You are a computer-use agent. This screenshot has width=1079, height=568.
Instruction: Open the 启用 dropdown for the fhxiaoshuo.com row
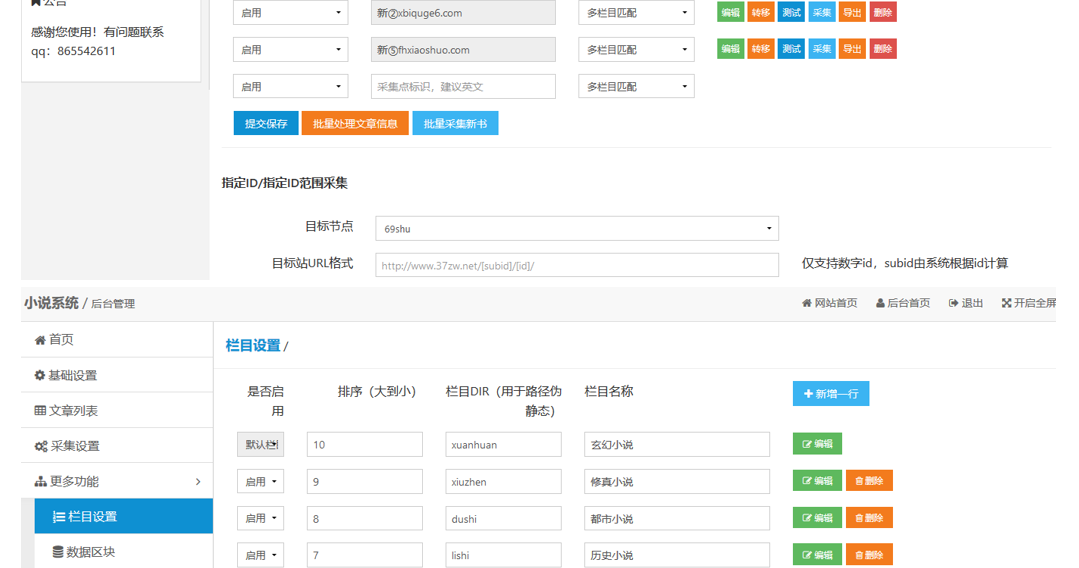pyautogui.click(x=290, y=50)
